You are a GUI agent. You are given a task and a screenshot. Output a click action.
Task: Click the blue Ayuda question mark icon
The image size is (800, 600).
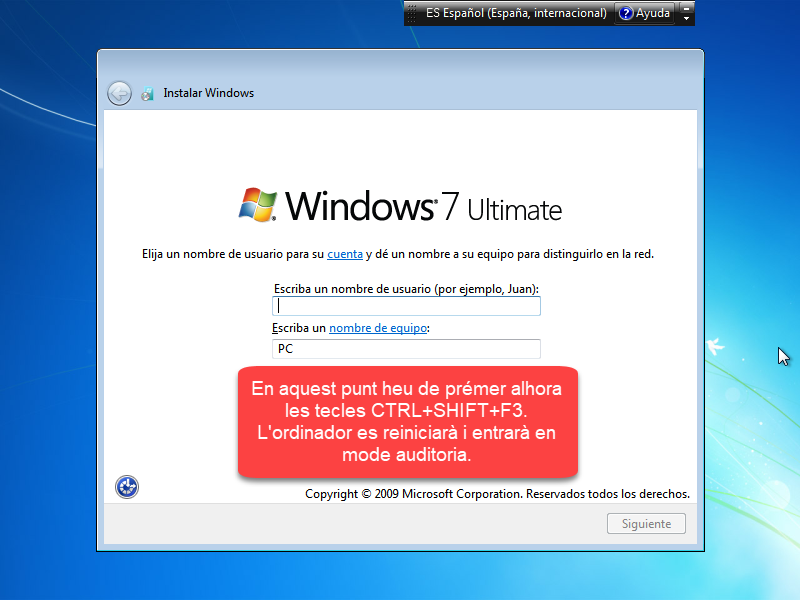pos(626,13)
